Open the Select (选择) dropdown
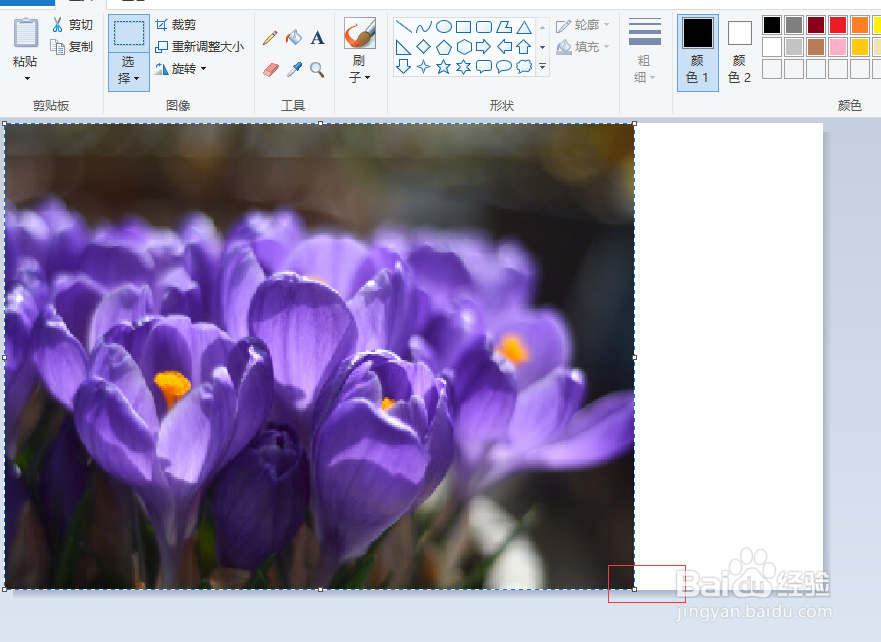The width and height of the screenshot is (881, 642). tap(129, 70)
